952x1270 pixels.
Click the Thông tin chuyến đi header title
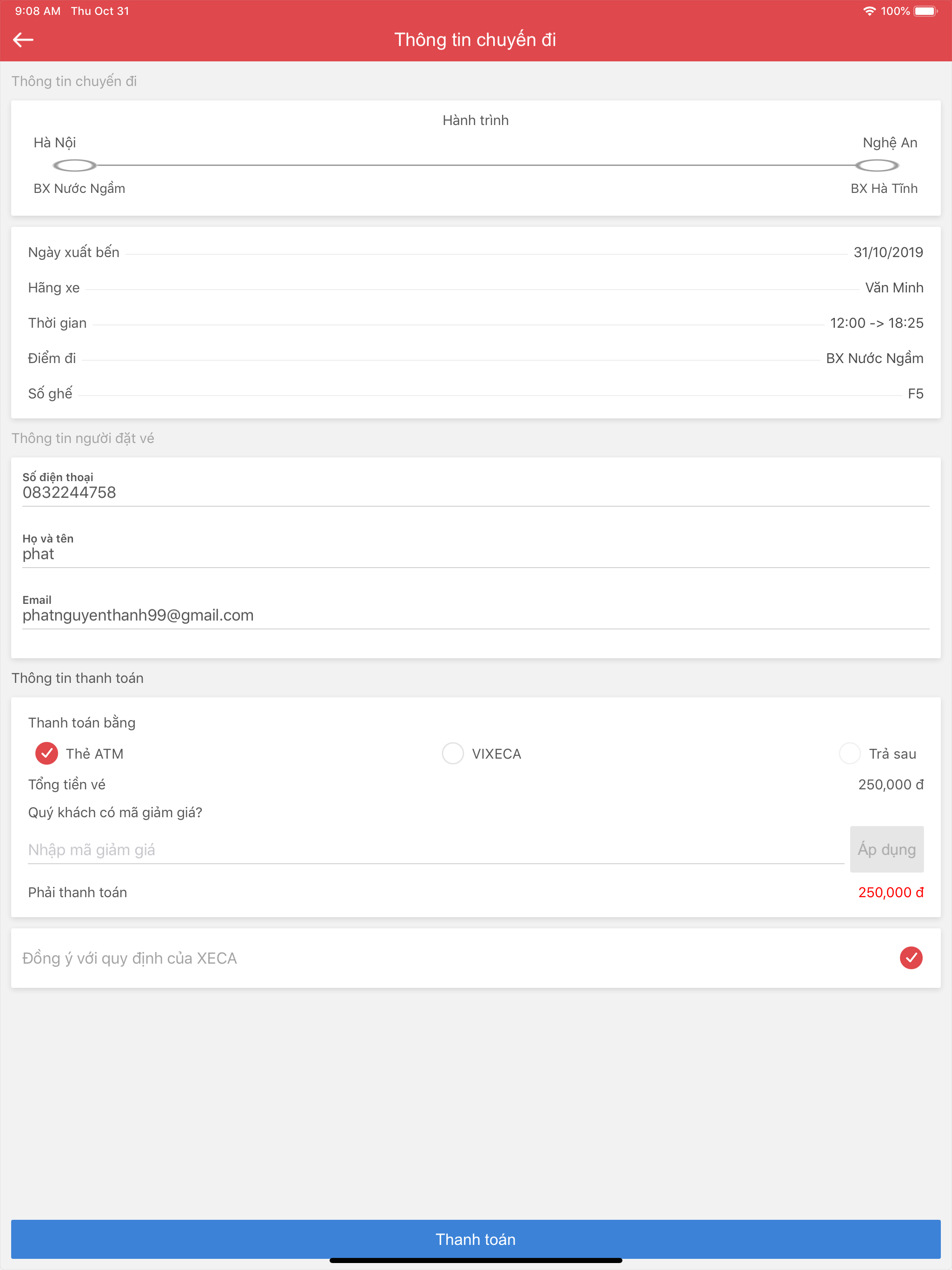475,40
